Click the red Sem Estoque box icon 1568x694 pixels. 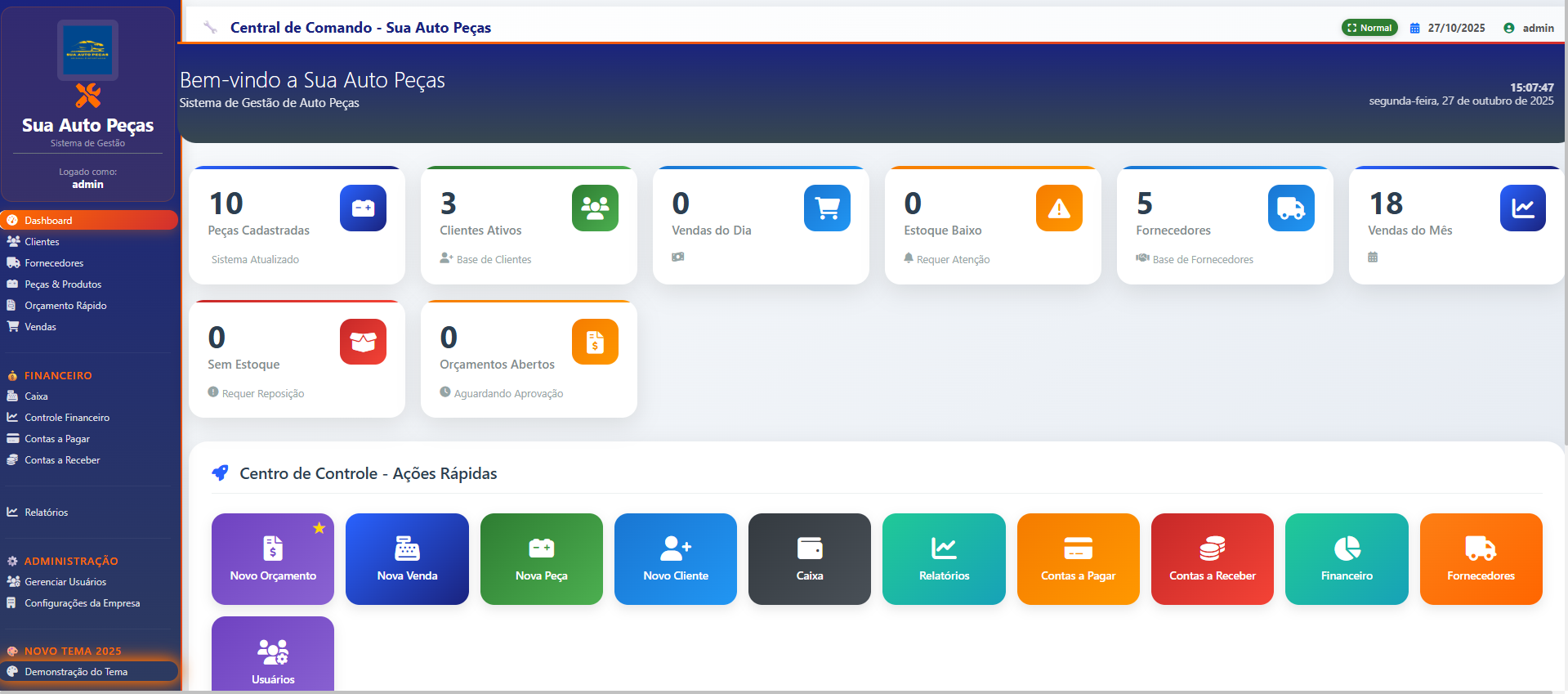[363, 342]
